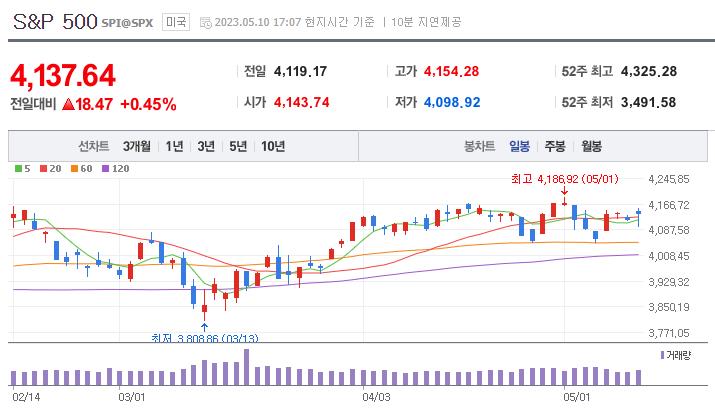Click the +0.45% change percentage
Viewport: 715px width, 409px height.
pos(148,104)
